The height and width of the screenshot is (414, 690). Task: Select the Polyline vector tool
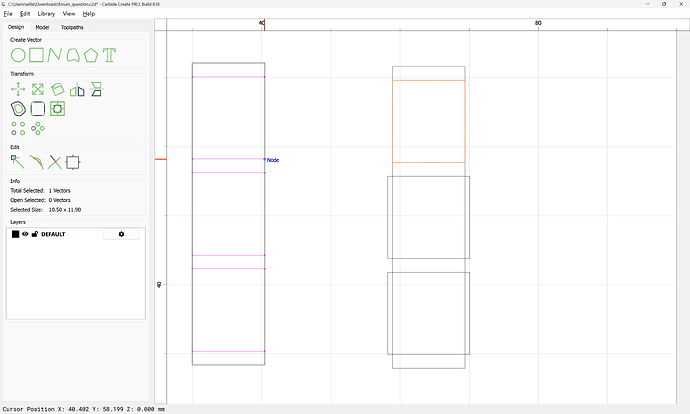(55, 55)
